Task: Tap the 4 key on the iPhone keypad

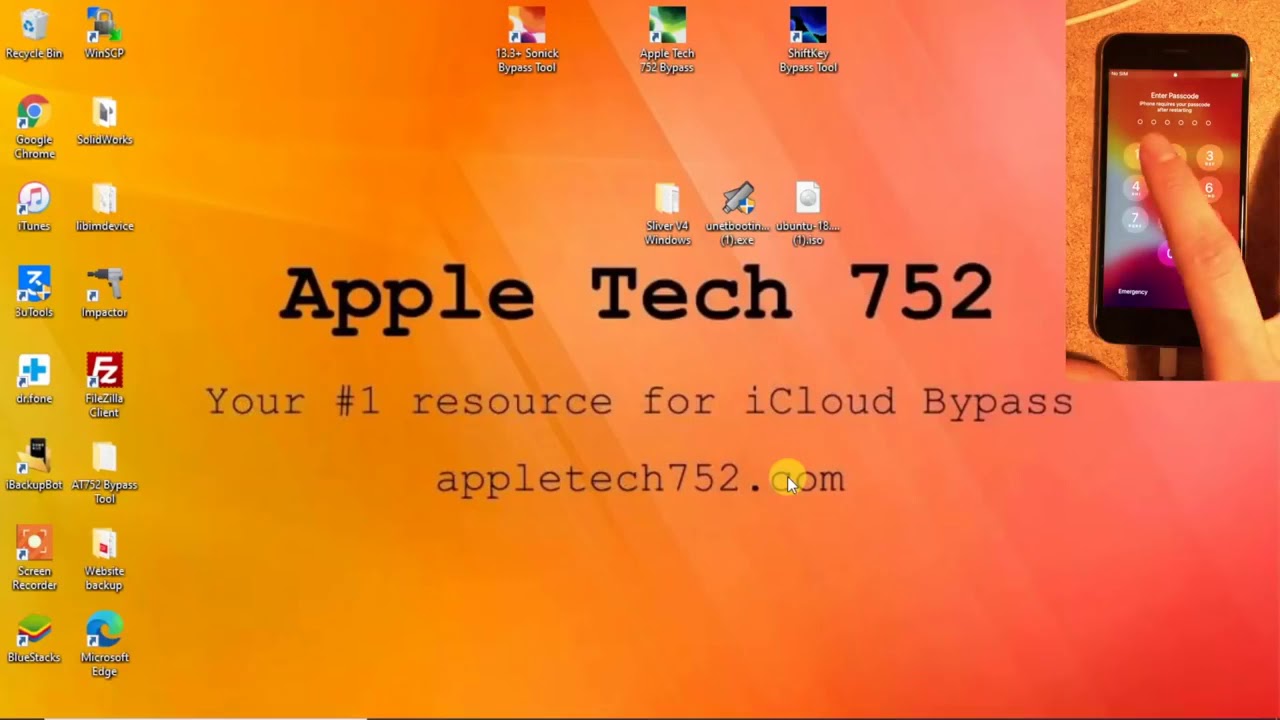Action: (x=1135, y=187)
